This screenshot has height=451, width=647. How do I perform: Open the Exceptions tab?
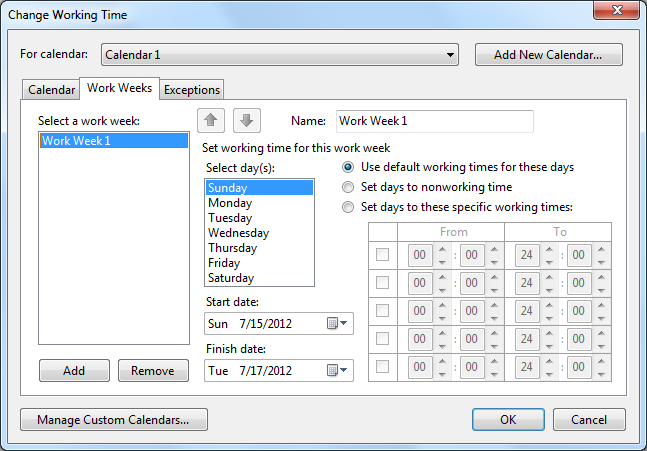click(192, 90)
